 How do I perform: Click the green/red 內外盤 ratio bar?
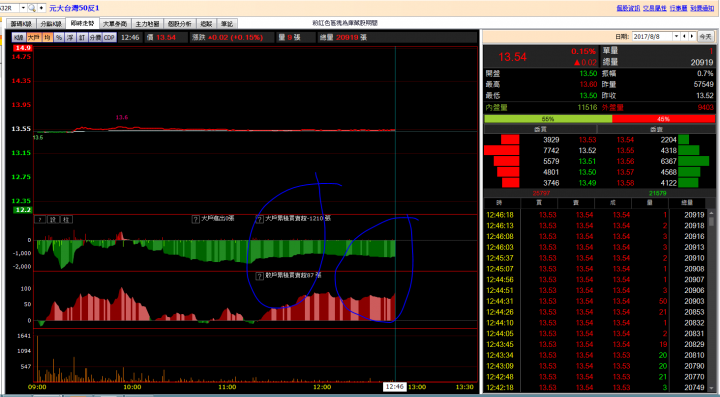point(600,119)
